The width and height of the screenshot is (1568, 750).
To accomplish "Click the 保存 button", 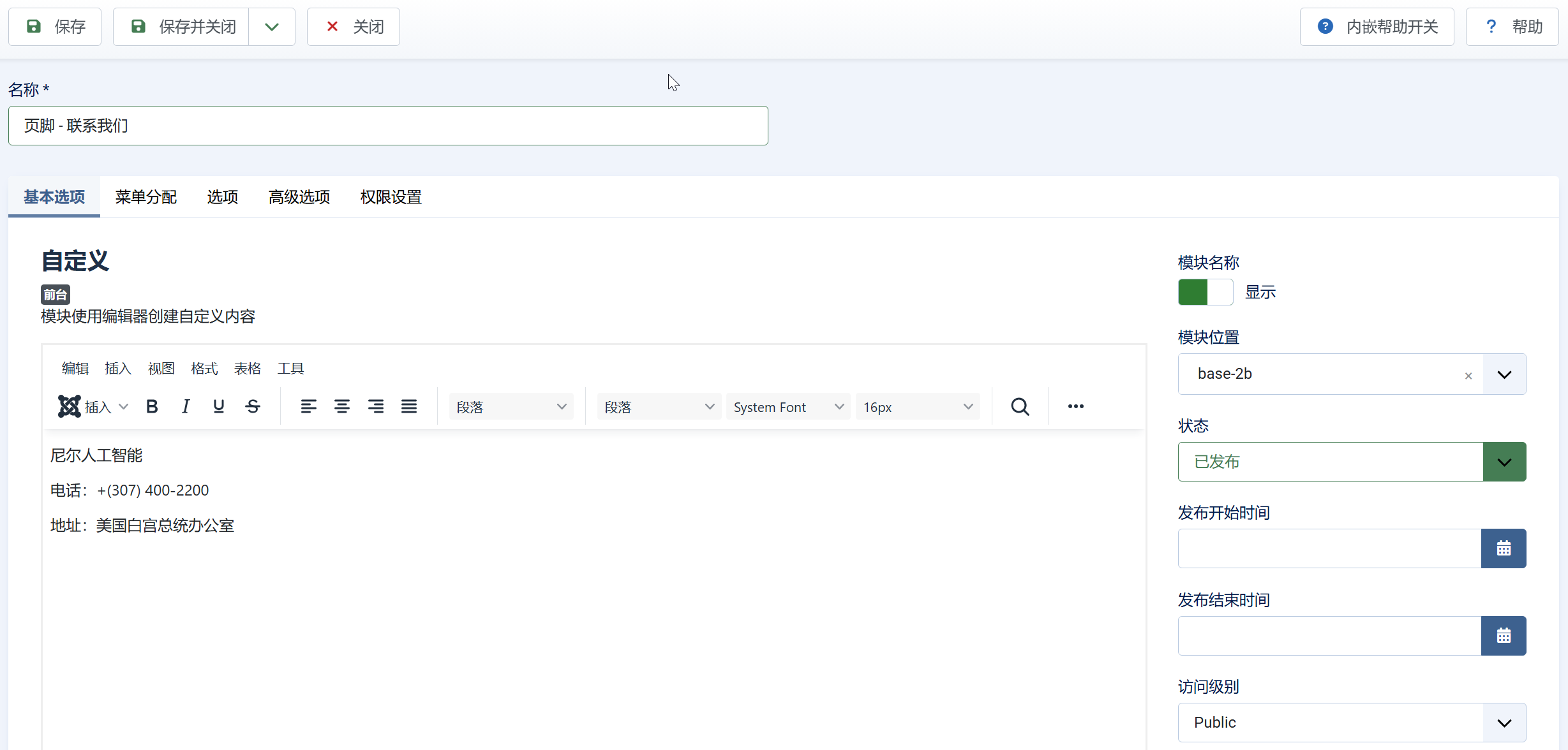I will point(55,27).
